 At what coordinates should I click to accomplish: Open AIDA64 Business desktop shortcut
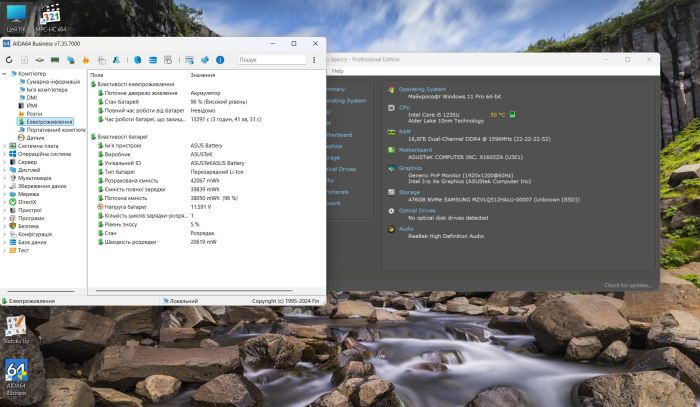(16, 377)
